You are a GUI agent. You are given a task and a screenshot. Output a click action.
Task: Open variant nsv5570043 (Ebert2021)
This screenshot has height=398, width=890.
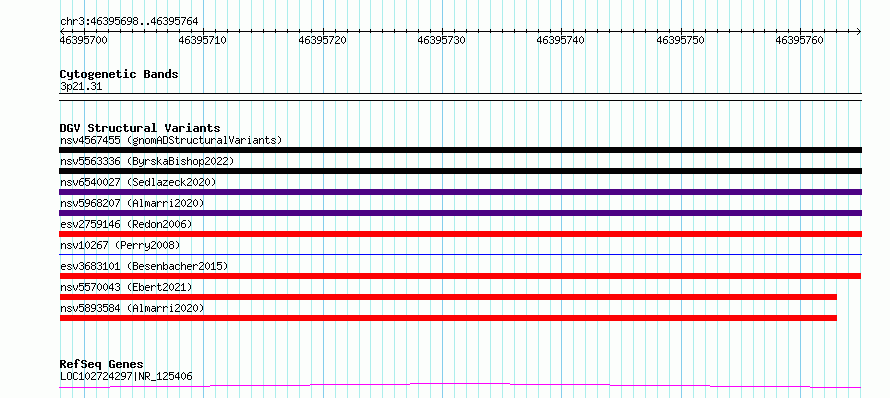tap(126, 287)
